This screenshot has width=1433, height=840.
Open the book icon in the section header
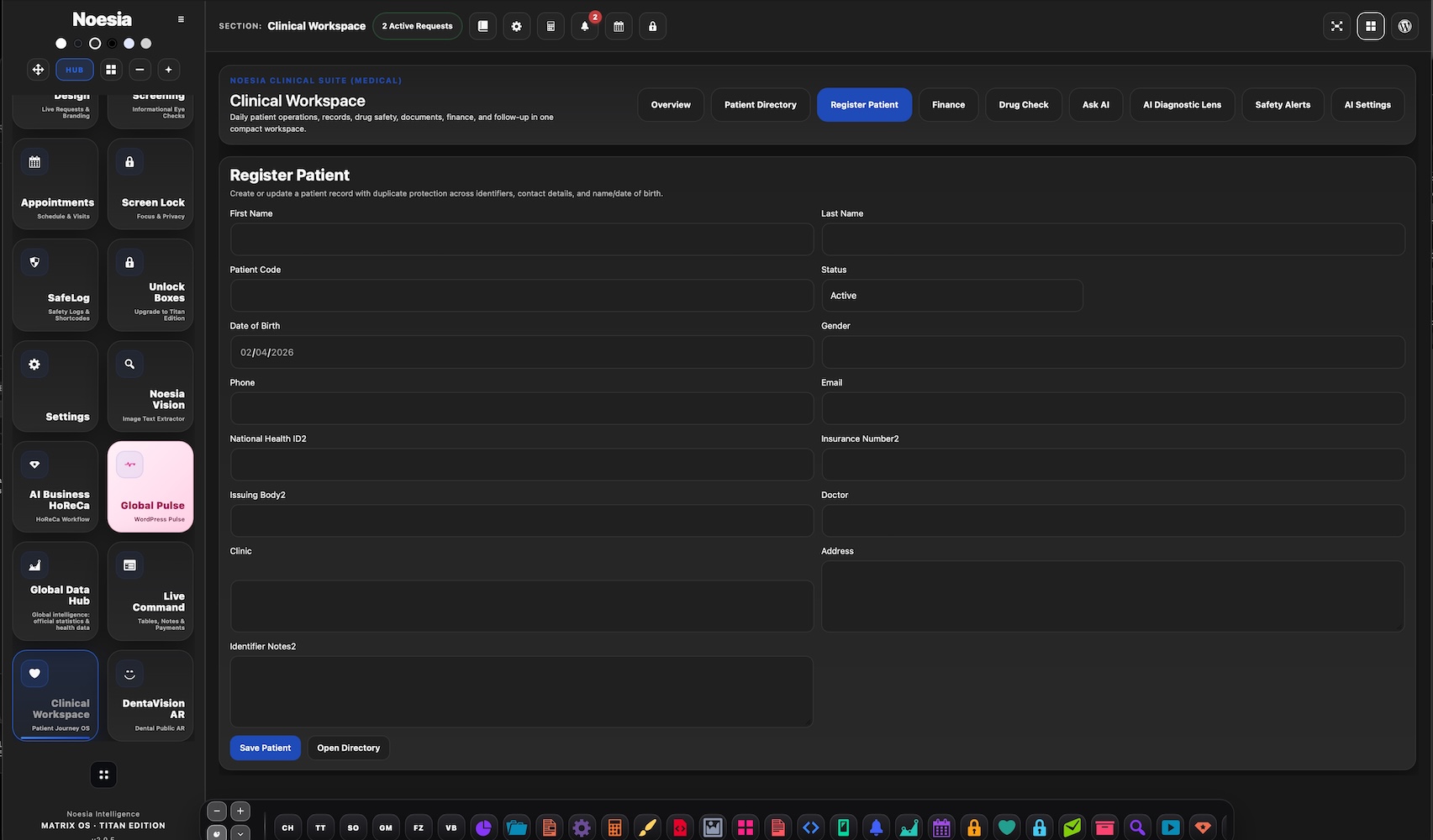coord(482,26)
